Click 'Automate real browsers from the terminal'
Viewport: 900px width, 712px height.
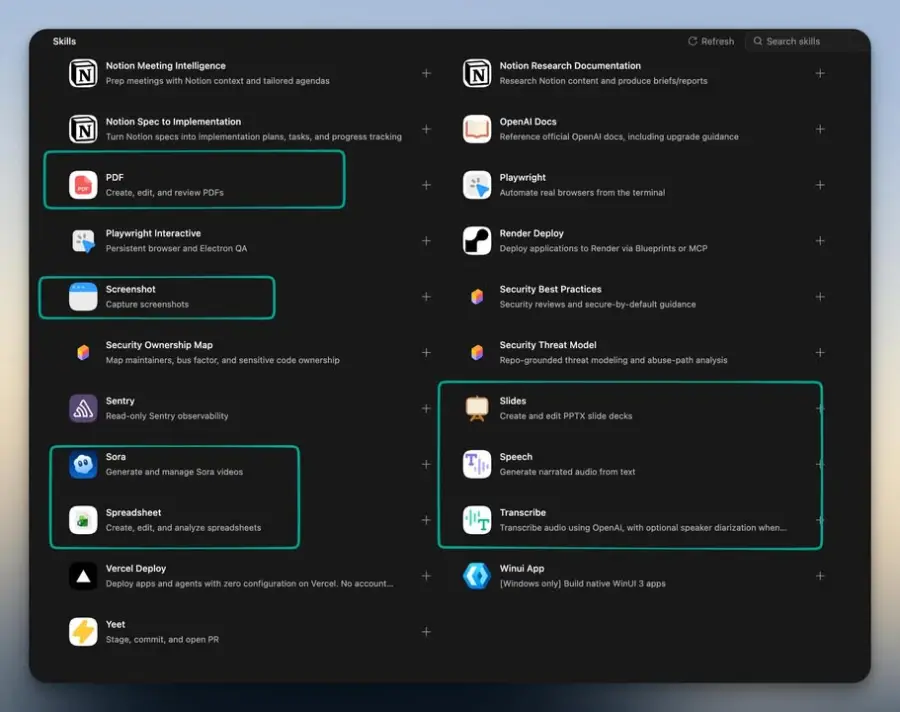(x=582, y=193)
